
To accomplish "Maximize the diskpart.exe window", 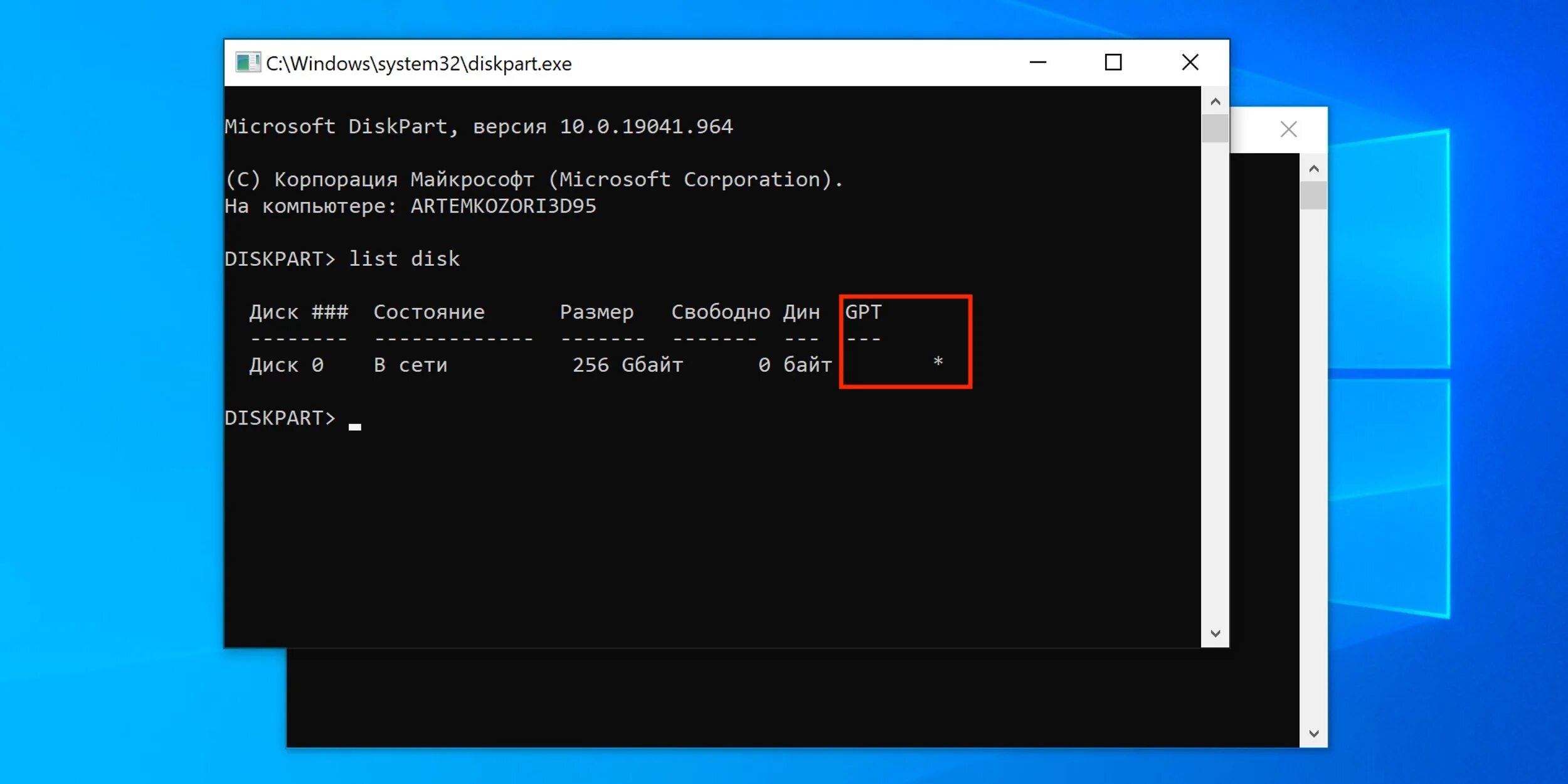I will point(1113,63).
